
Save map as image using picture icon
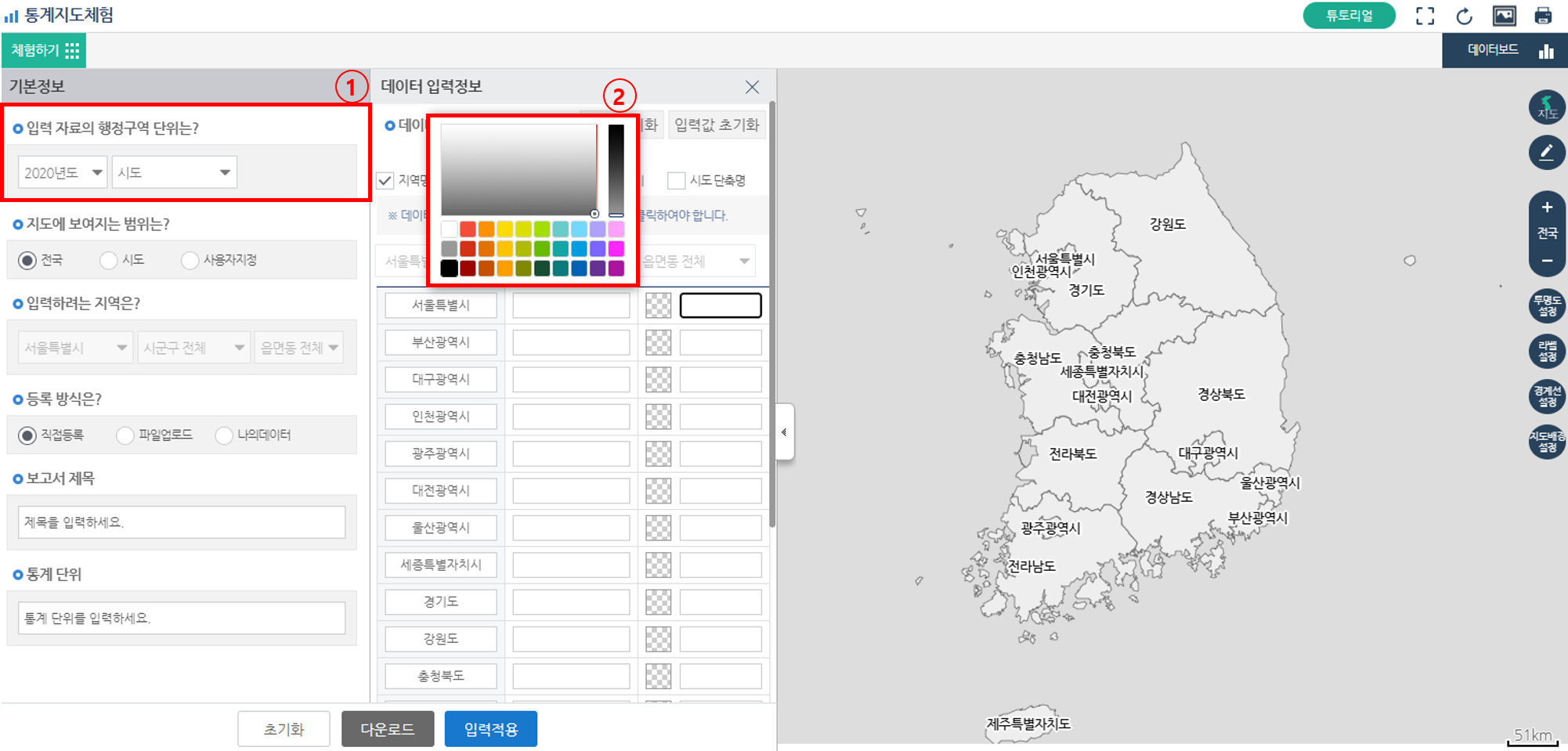(1504, 16)
